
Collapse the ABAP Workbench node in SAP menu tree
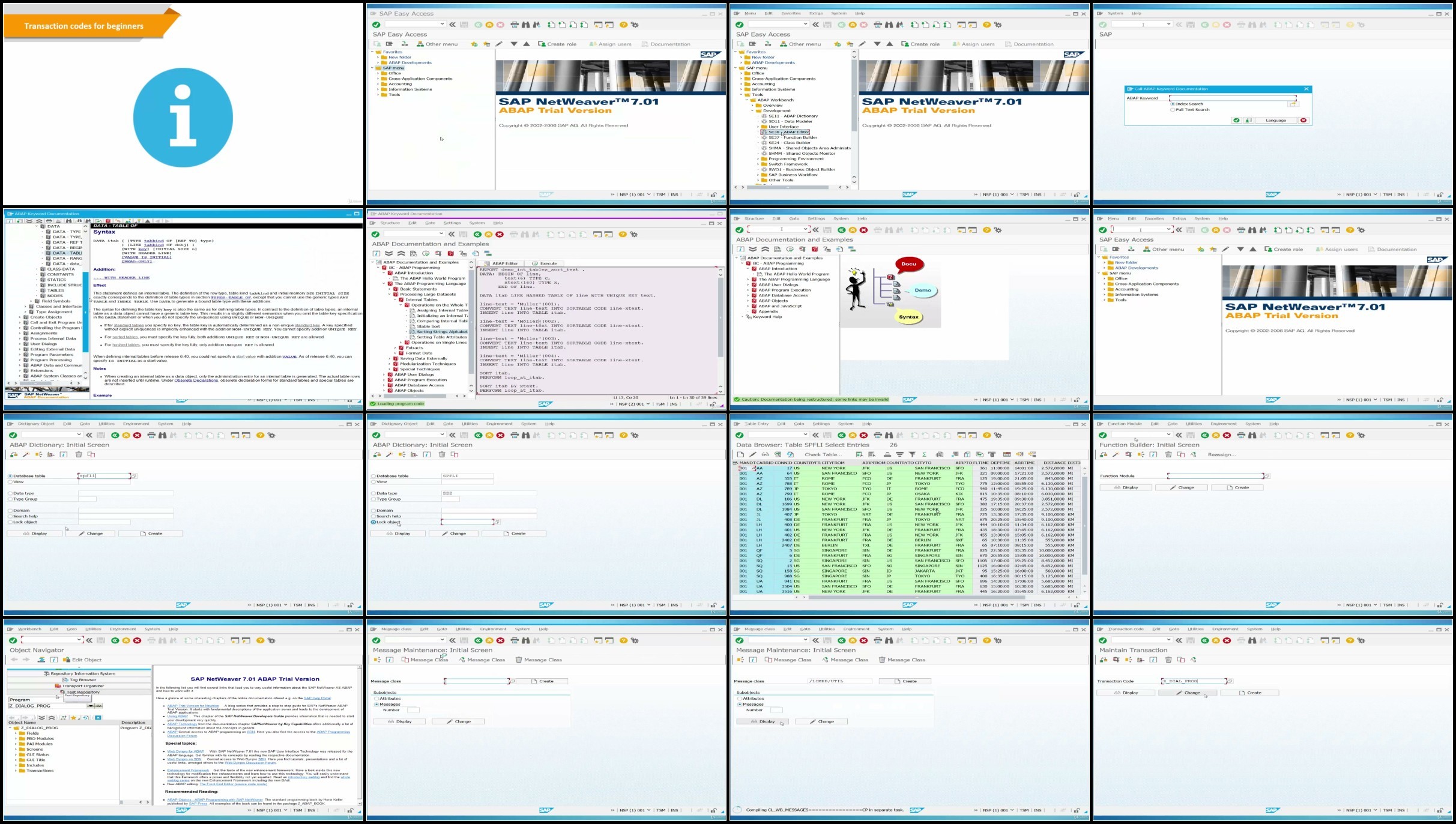(x=747, y=100)
